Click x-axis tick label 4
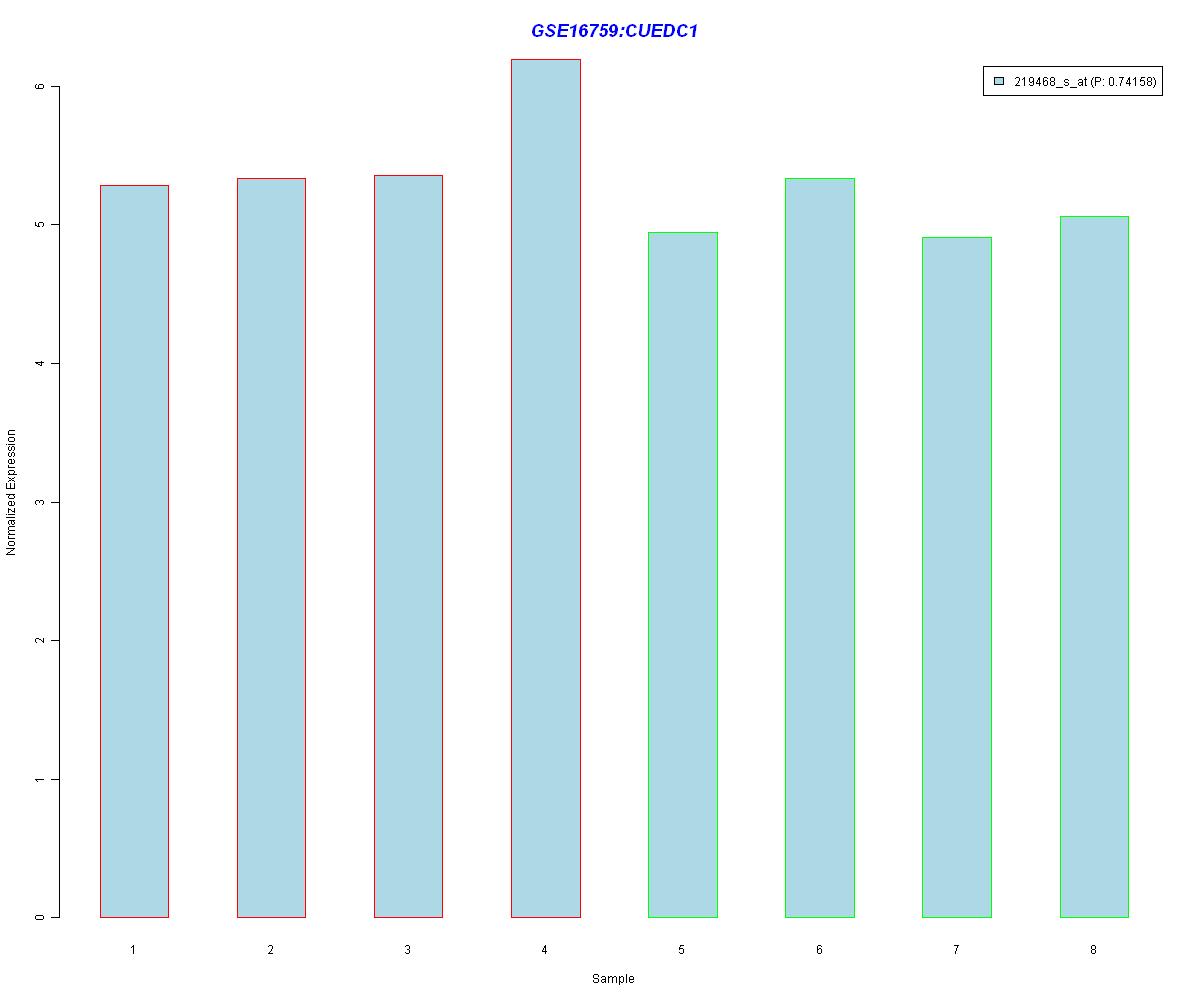 (x=545, y=949)
